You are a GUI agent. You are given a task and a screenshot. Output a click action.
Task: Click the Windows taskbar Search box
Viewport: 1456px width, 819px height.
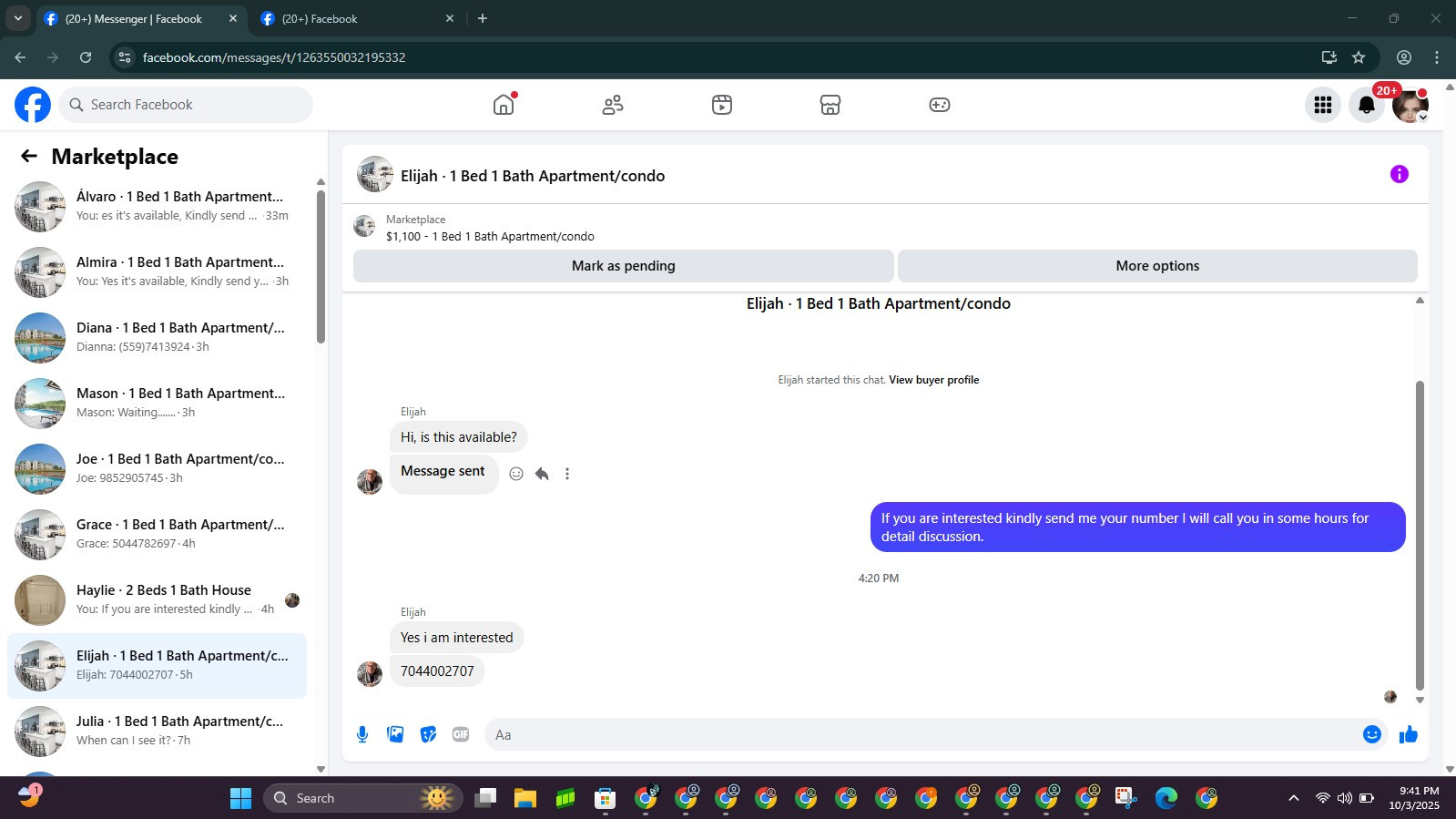click(x=364, y=799)
